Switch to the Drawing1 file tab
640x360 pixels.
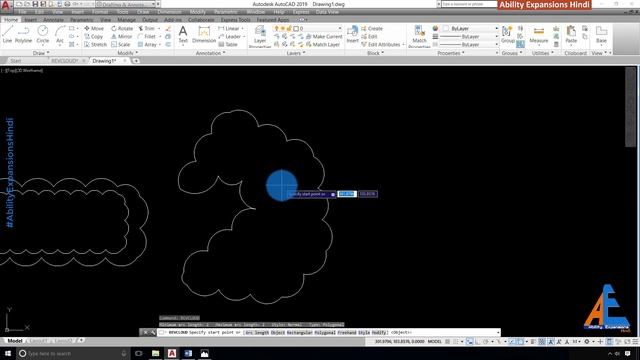coord(104,61)
